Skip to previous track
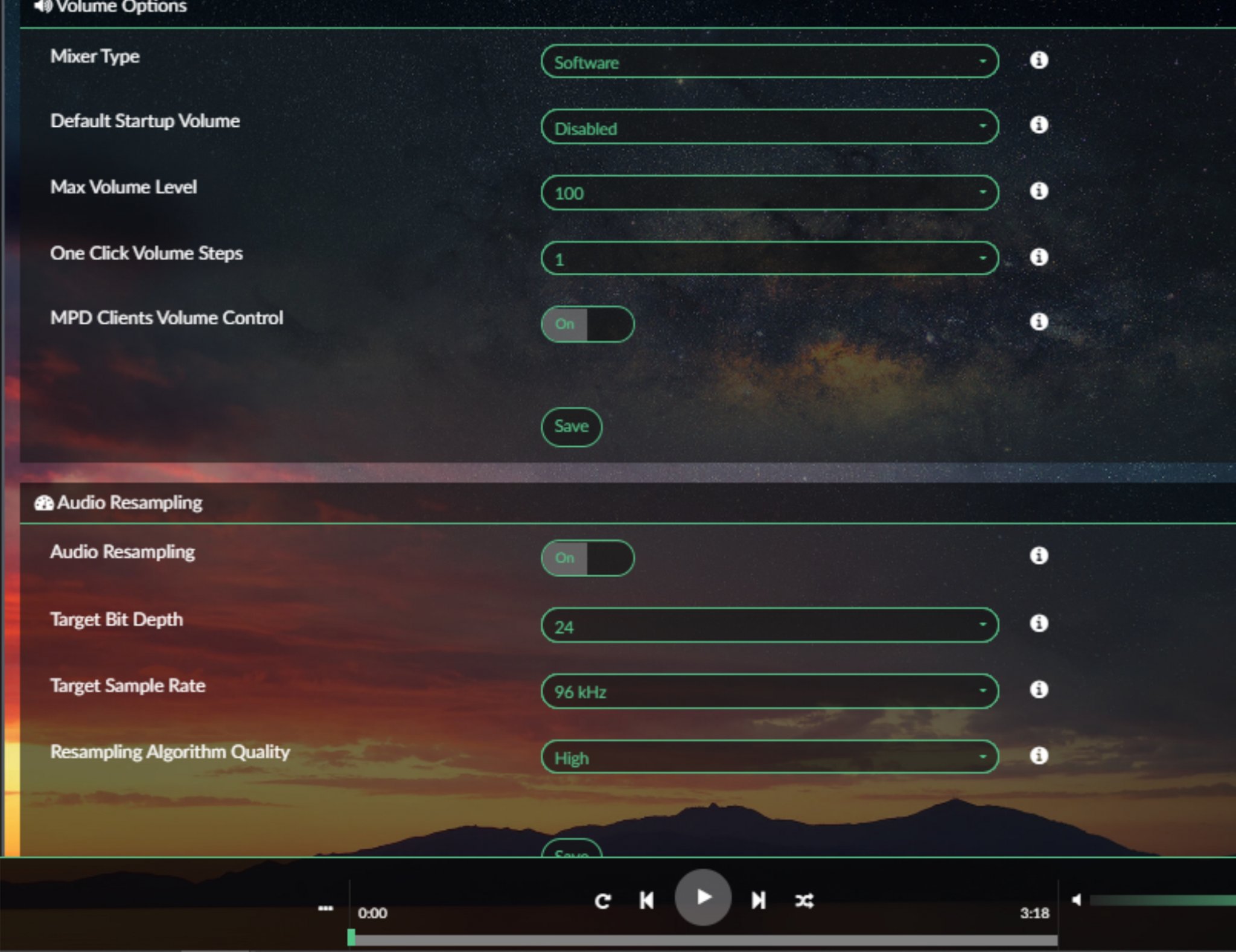1236x952 pixels. (646, 901)
